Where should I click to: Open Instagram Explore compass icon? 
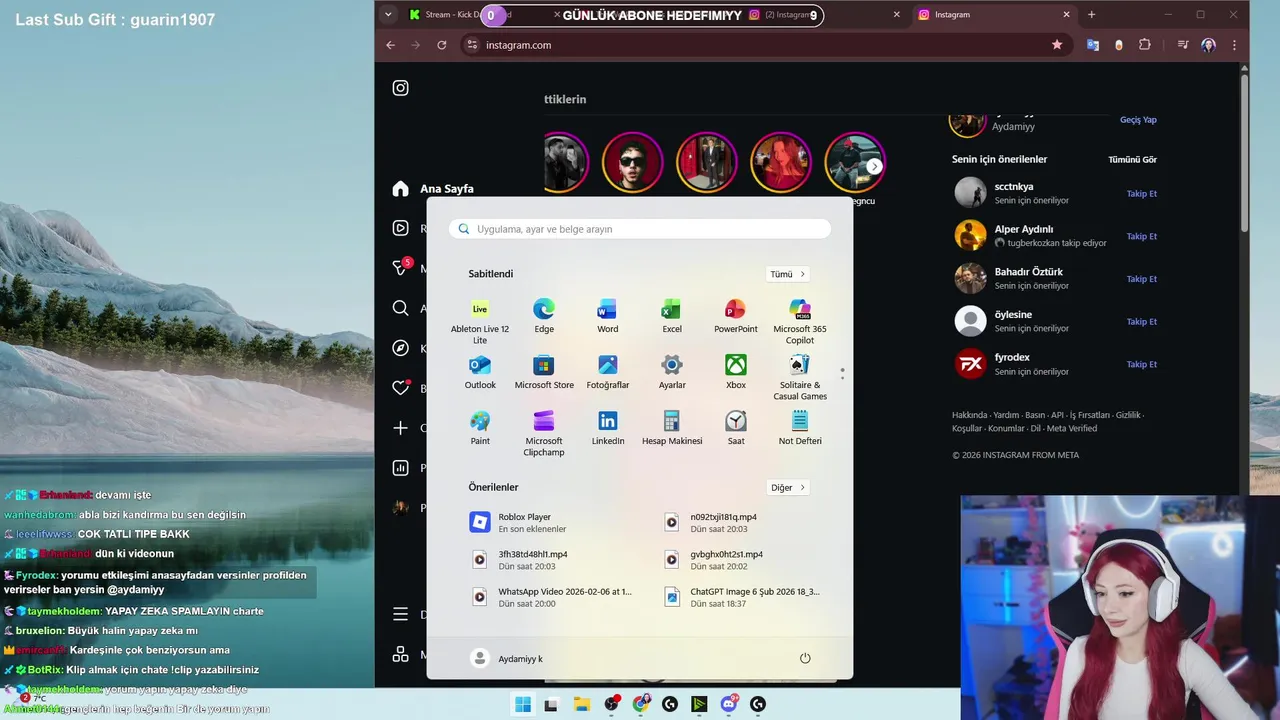tap(400, 348)
